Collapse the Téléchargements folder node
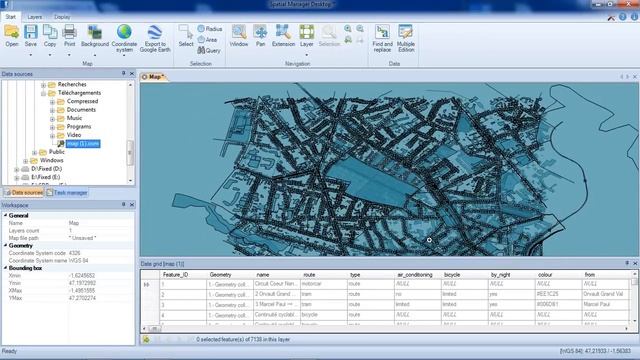Image resolution: width=640 pixels, height=360 pixels. coord(43,93)
